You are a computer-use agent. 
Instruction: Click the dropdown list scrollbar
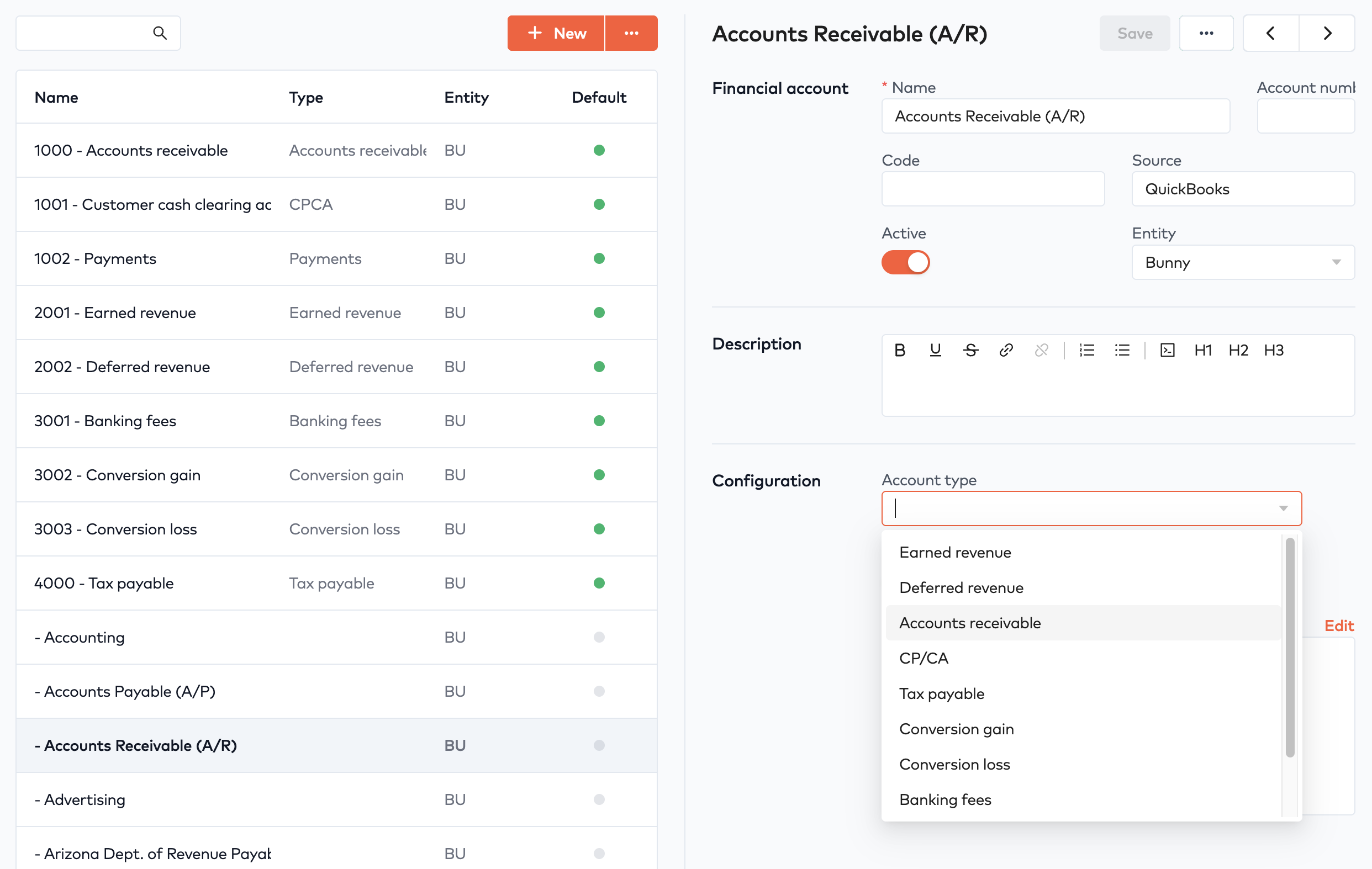click(1290, 648)
